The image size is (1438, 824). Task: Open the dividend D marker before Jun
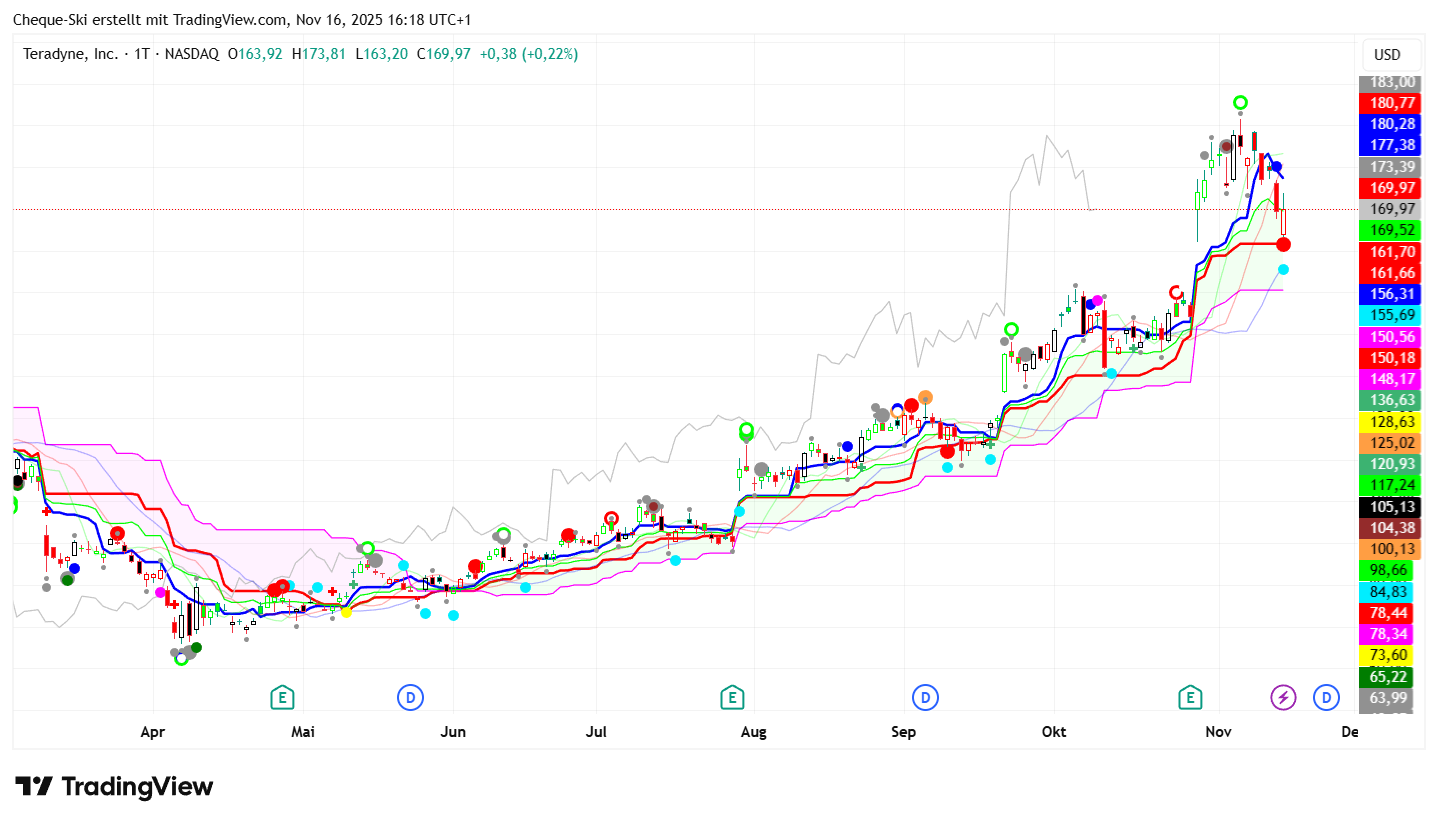tap(409, 697)
